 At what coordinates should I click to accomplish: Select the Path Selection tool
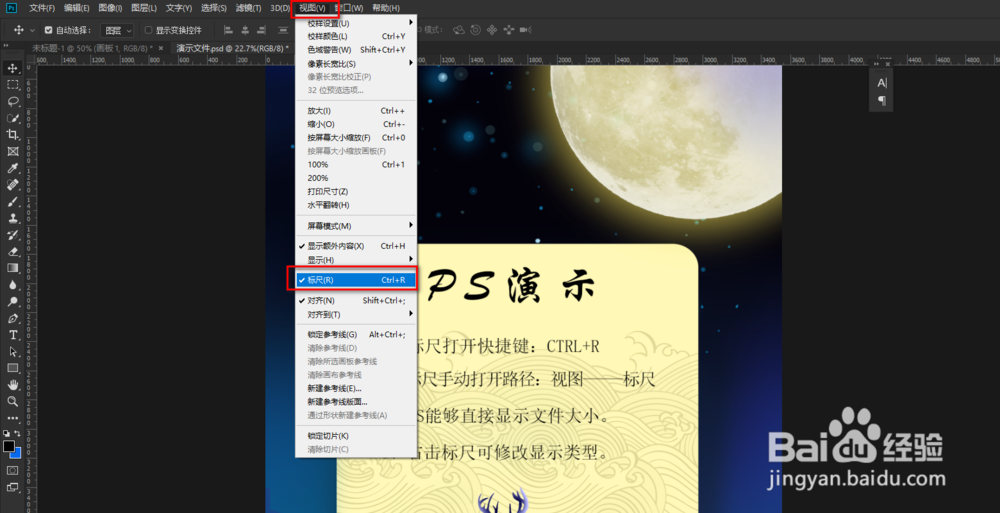click(x=13, y=352)
